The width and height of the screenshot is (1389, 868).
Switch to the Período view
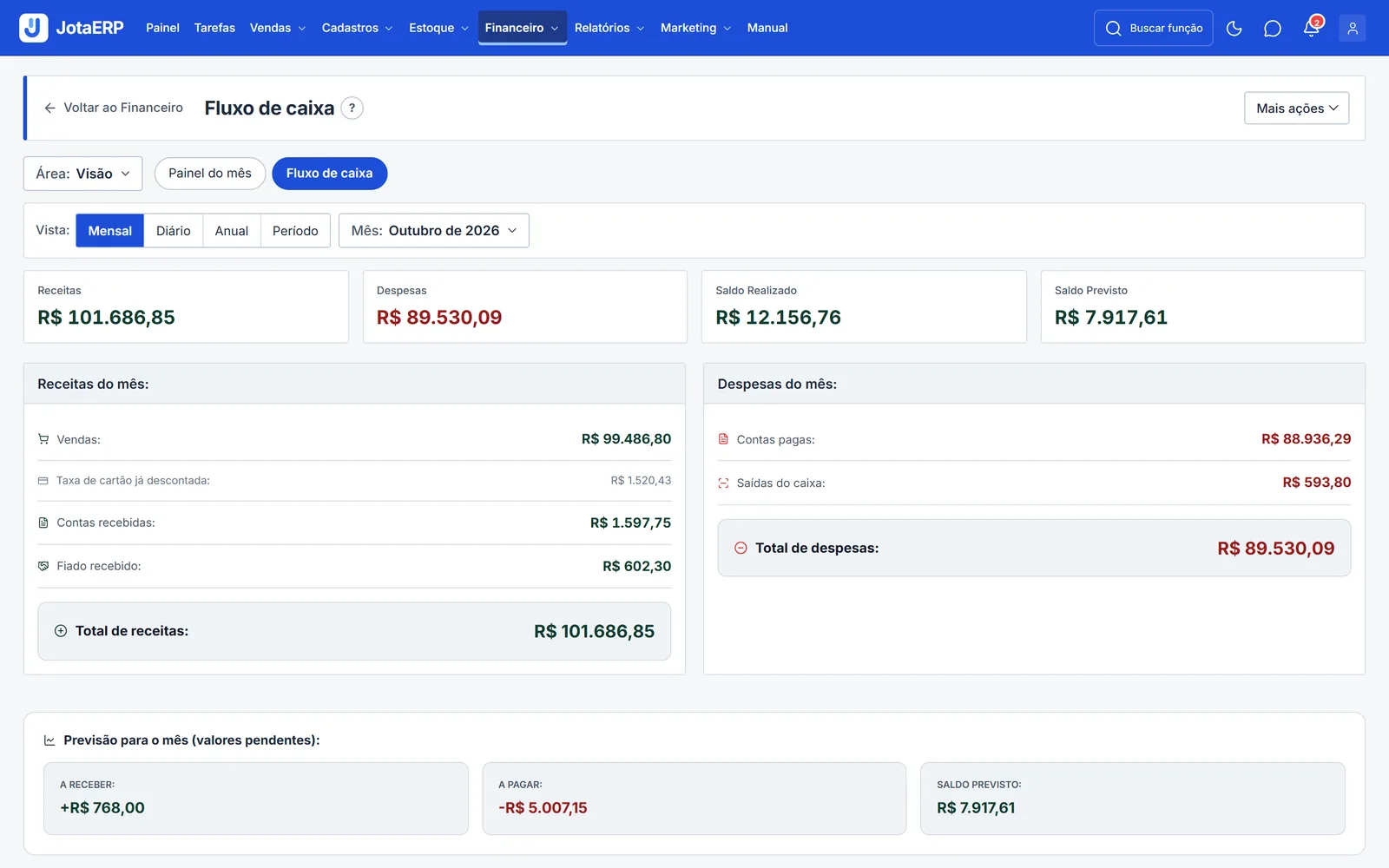[x=295, y=231]
